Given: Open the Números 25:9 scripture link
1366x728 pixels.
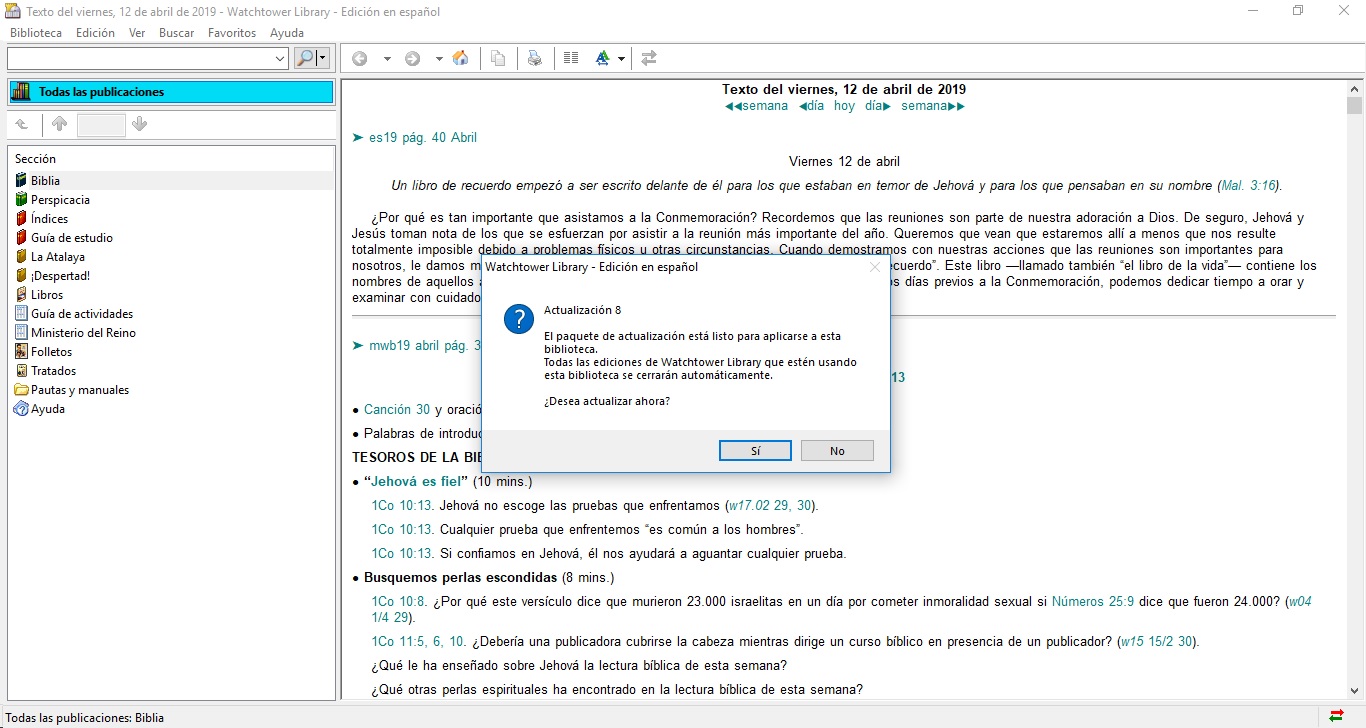Looking at the screenshot, I should pos(1093,602).
